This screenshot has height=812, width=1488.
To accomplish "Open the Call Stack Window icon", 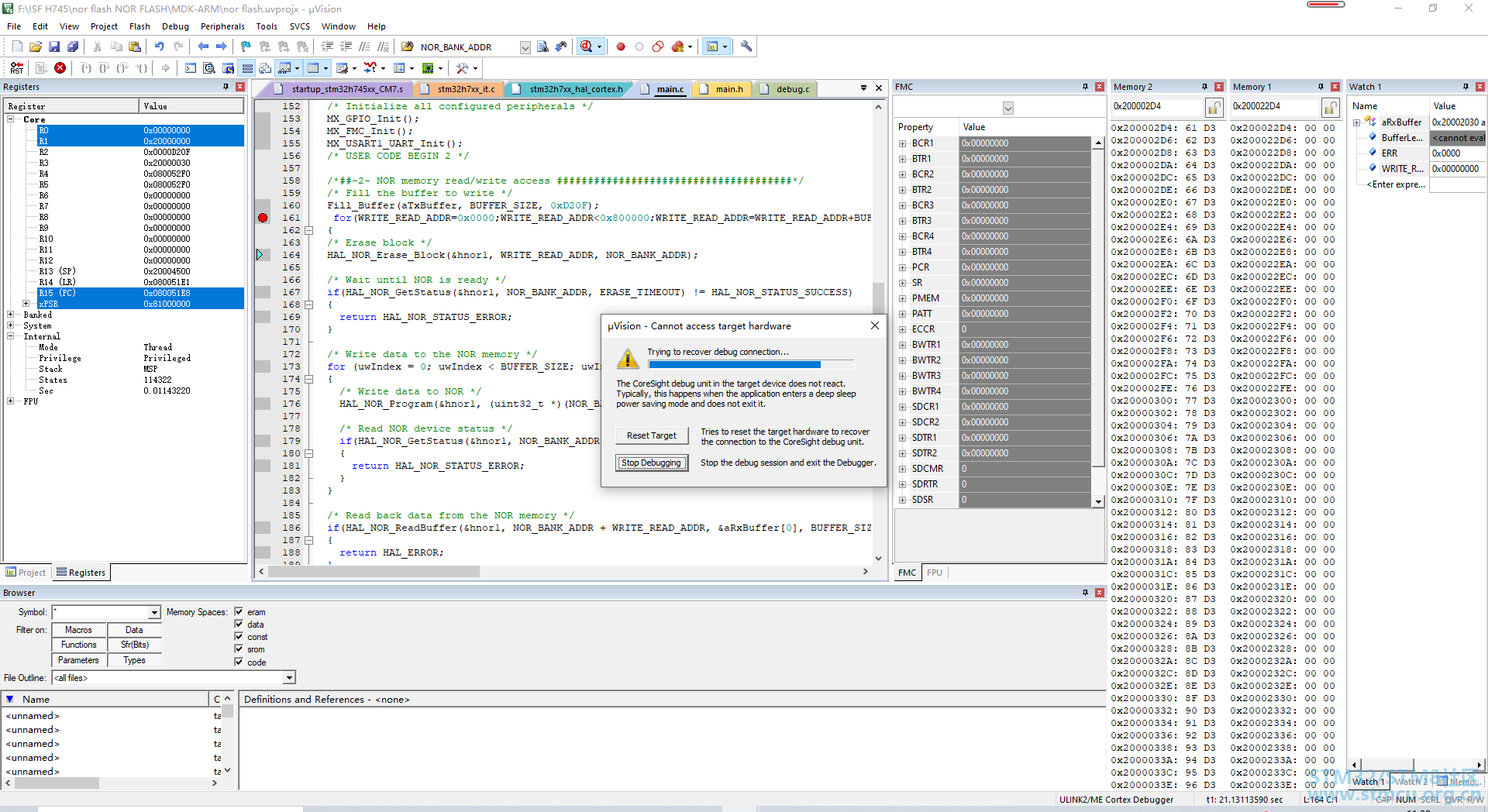I will pos(265,68).
